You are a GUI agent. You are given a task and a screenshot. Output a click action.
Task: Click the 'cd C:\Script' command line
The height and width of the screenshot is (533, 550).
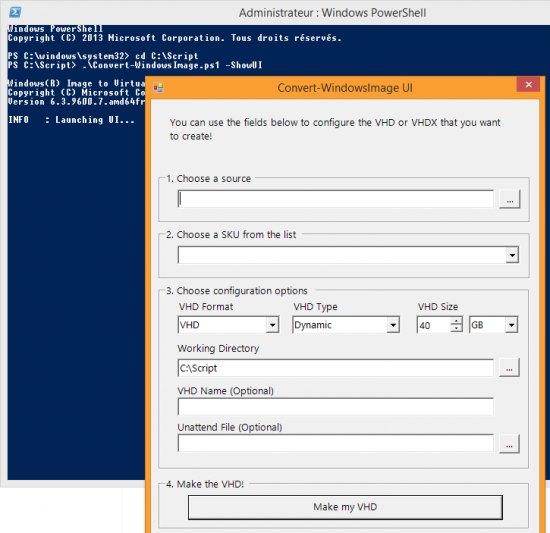(x=167, y=56)
